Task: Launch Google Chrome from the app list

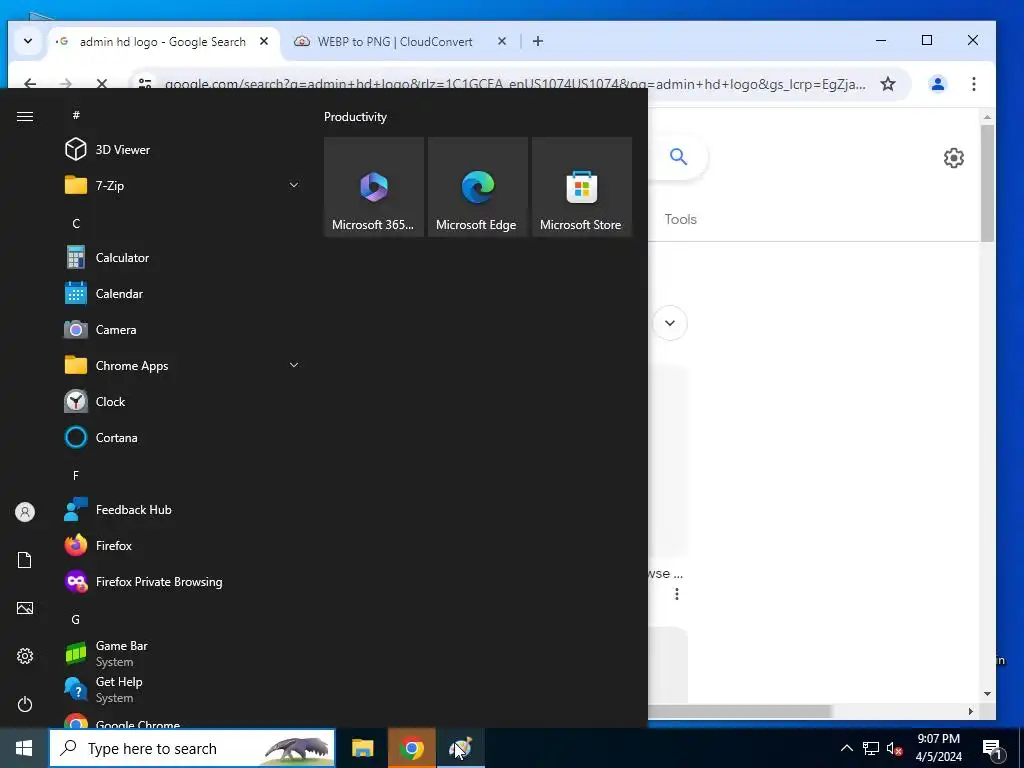Action: (x=183, y=720)
